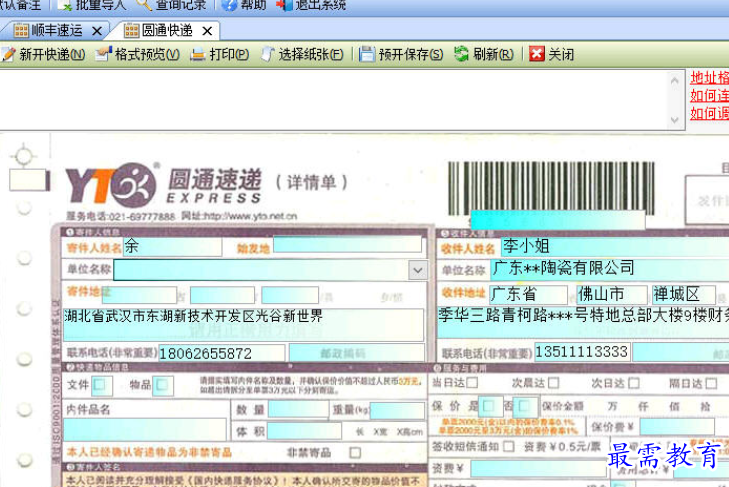Click the 刷新 green arrows icon
Viewport: 729px width, 487px height.
(461, 54)
